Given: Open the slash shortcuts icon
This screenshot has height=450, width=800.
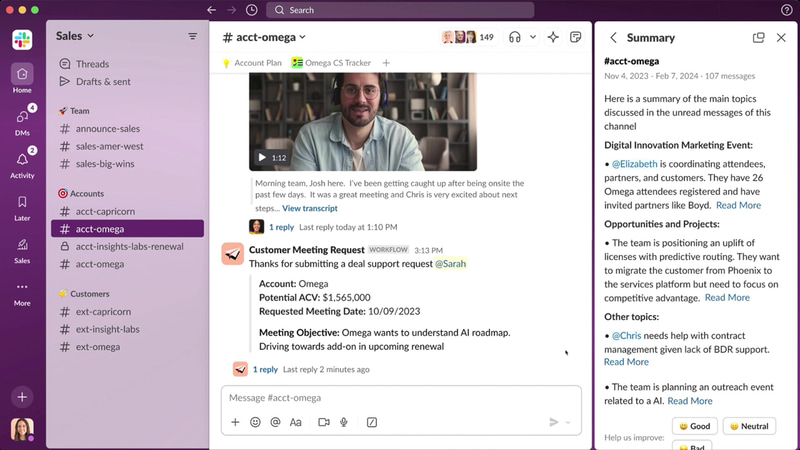Looking at the screenshot, I should tap(372, 422).
